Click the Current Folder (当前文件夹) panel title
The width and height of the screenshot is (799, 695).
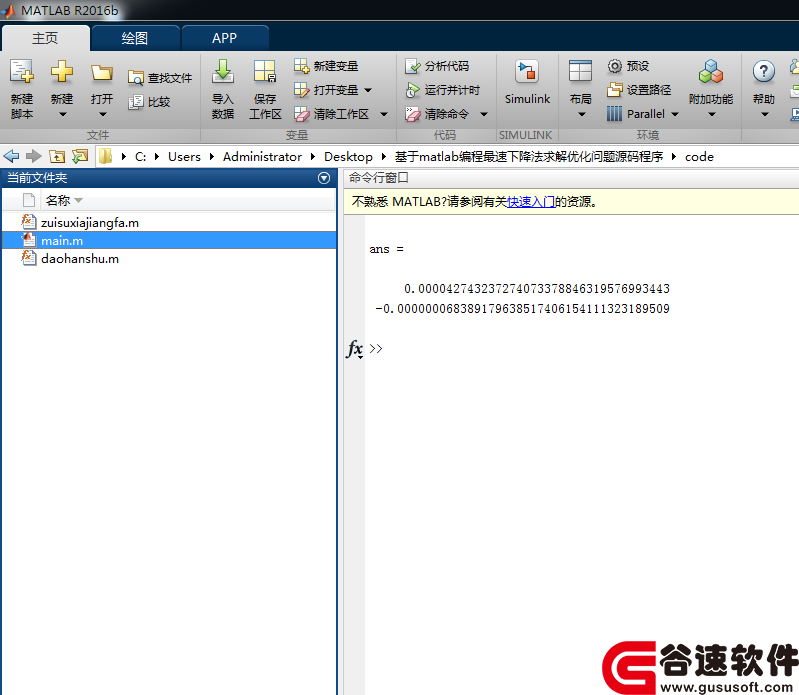pyautogui.click(x=37, y=178)
